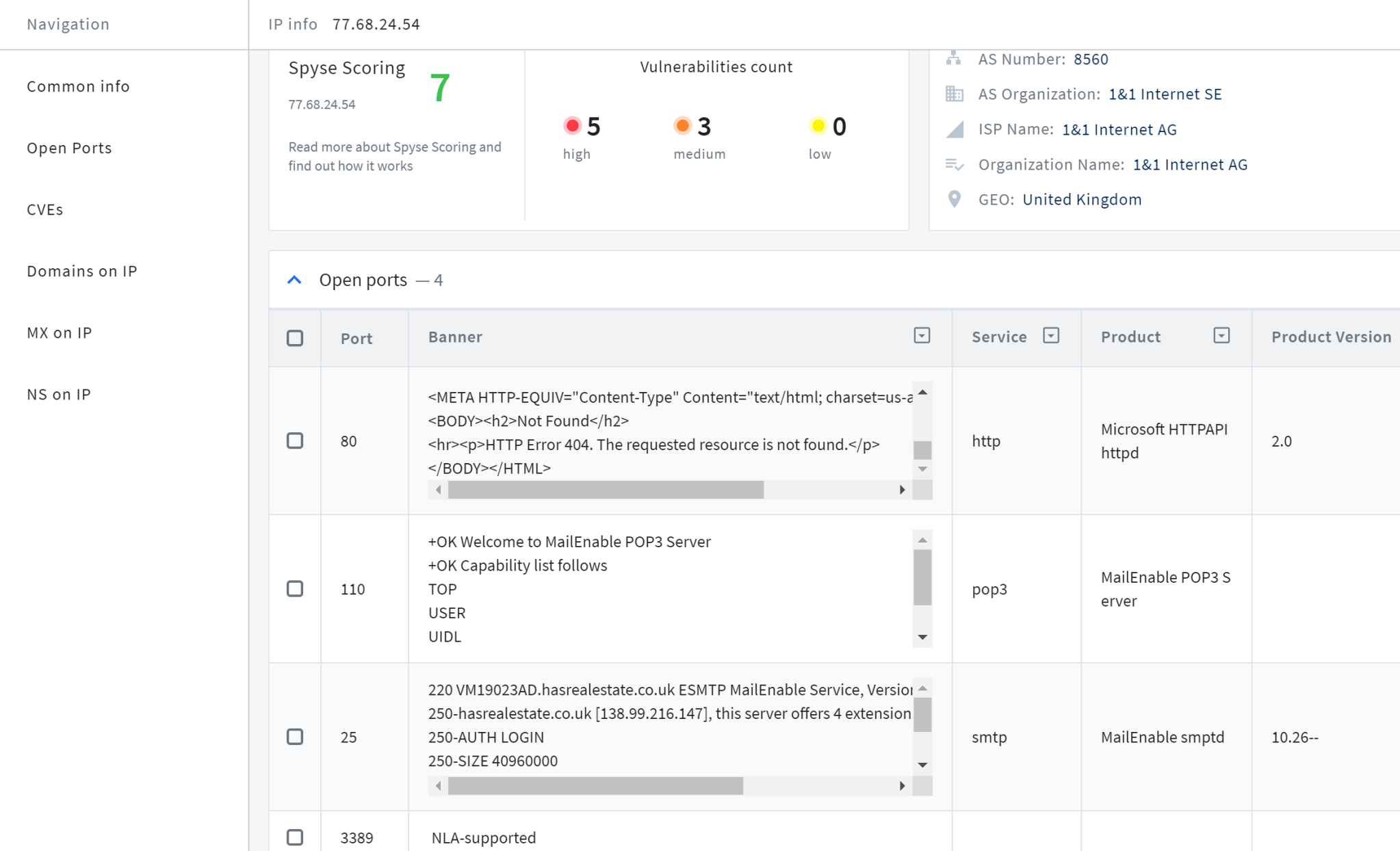
Task: Click the yellow low severity indicator
Action: coord(818,125)
